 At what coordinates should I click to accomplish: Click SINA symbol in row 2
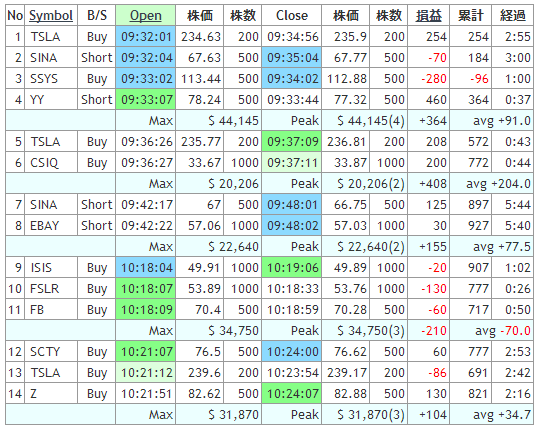44,58
